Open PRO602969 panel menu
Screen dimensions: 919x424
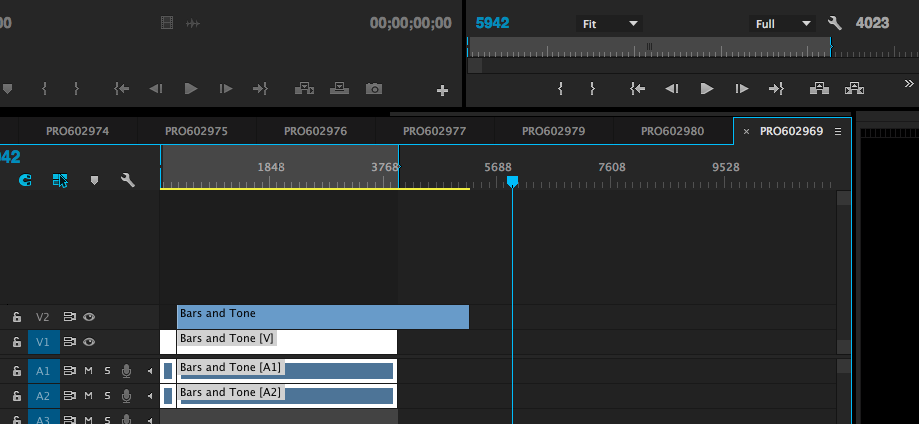point(838,131)
